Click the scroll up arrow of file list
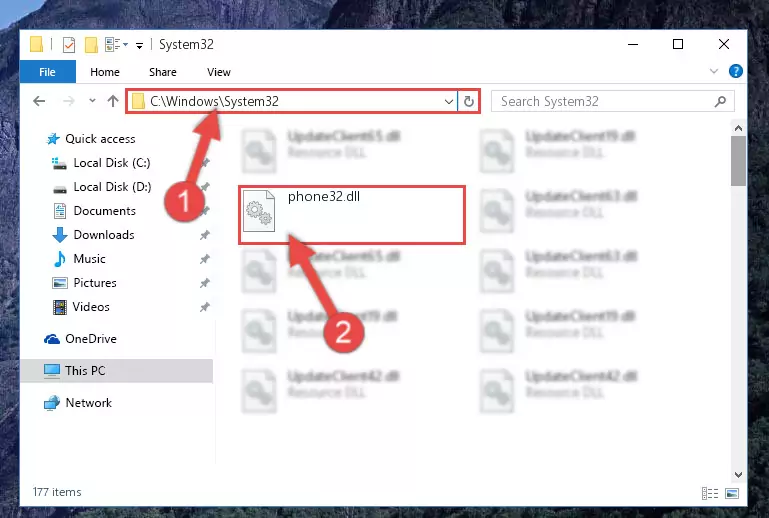Image resolution: width=769 pixels, height=518 pixels. click(738, 129)
